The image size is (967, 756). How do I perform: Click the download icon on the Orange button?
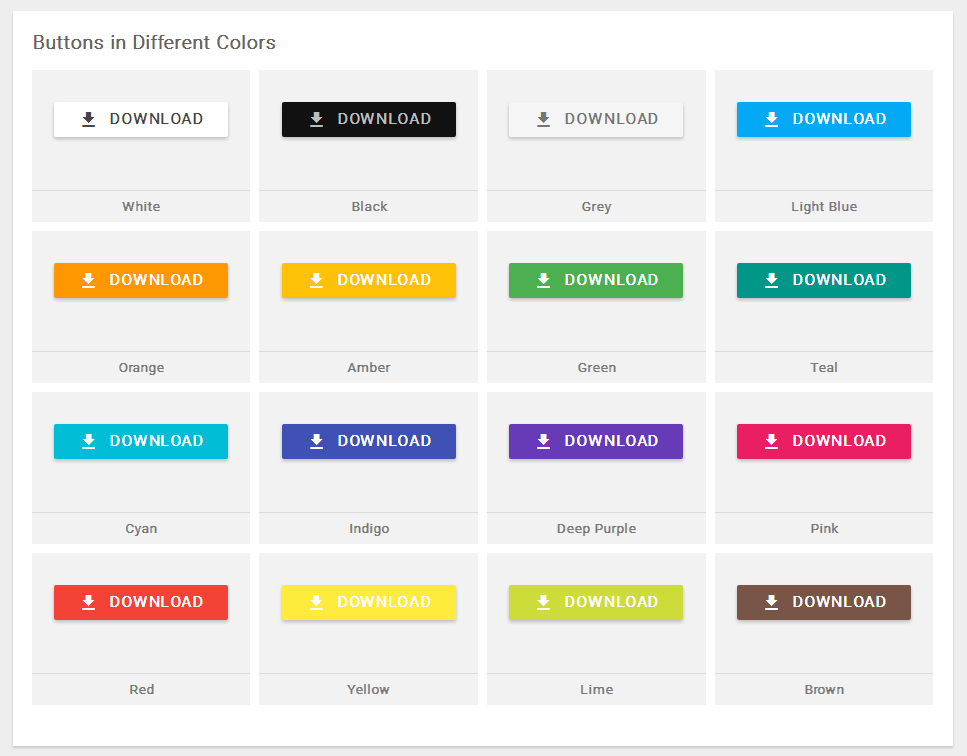pyautogui.click(x=88, y=280)
